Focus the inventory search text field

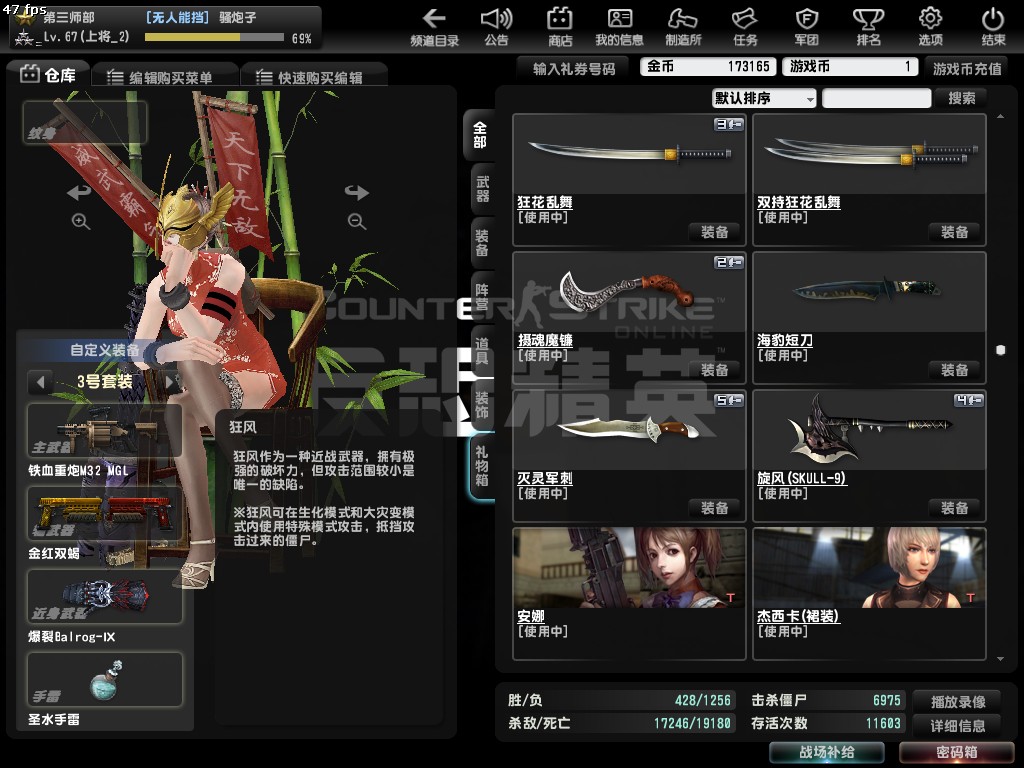876,98
